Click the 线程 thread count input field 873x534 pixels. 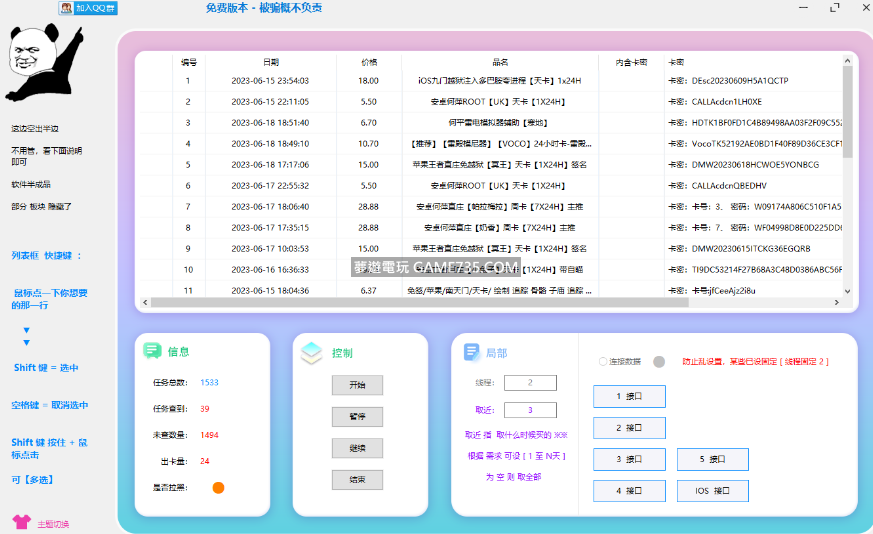point(530,383)
